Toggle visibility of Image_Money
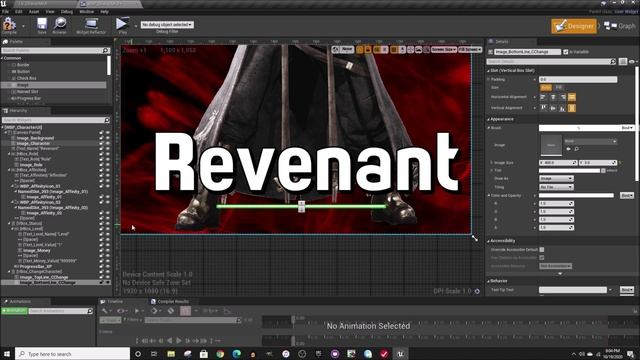The image size is (640, 360). [108, 250]
